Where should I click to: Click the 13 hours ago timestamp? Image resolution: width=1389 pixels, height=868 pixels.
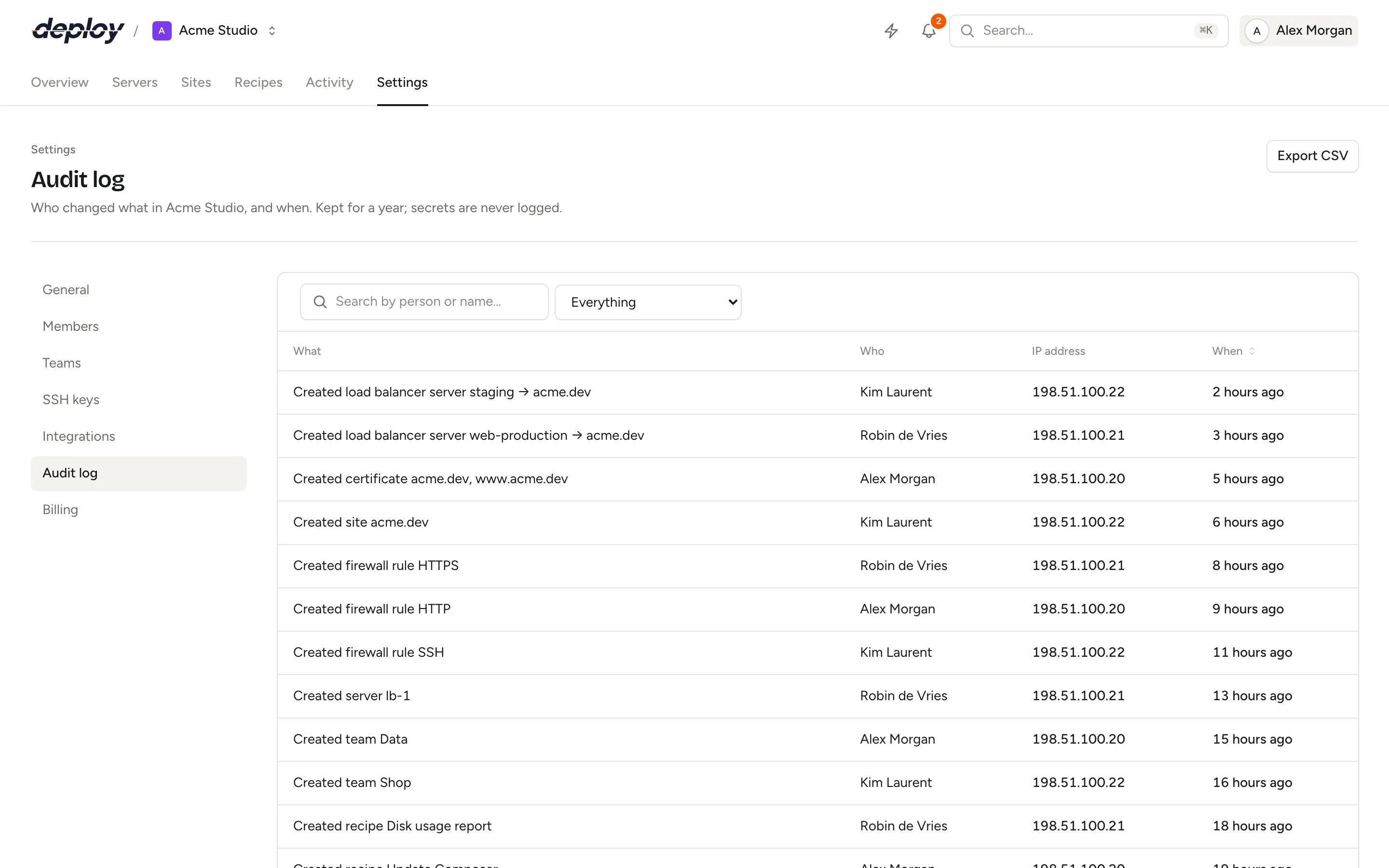coord(1252,696)
